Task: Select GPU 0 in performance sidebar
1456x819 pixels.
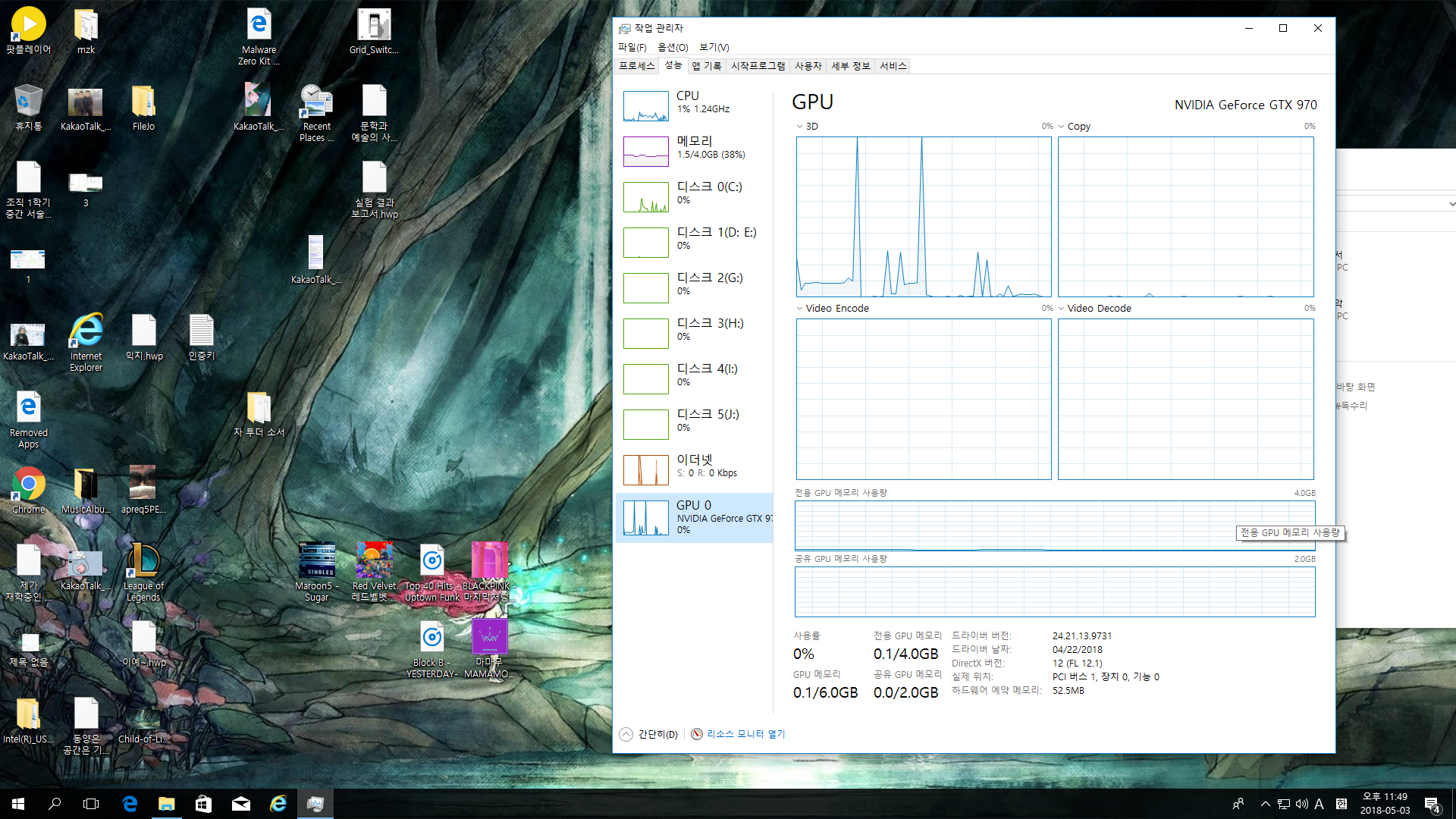Action: 694,517
